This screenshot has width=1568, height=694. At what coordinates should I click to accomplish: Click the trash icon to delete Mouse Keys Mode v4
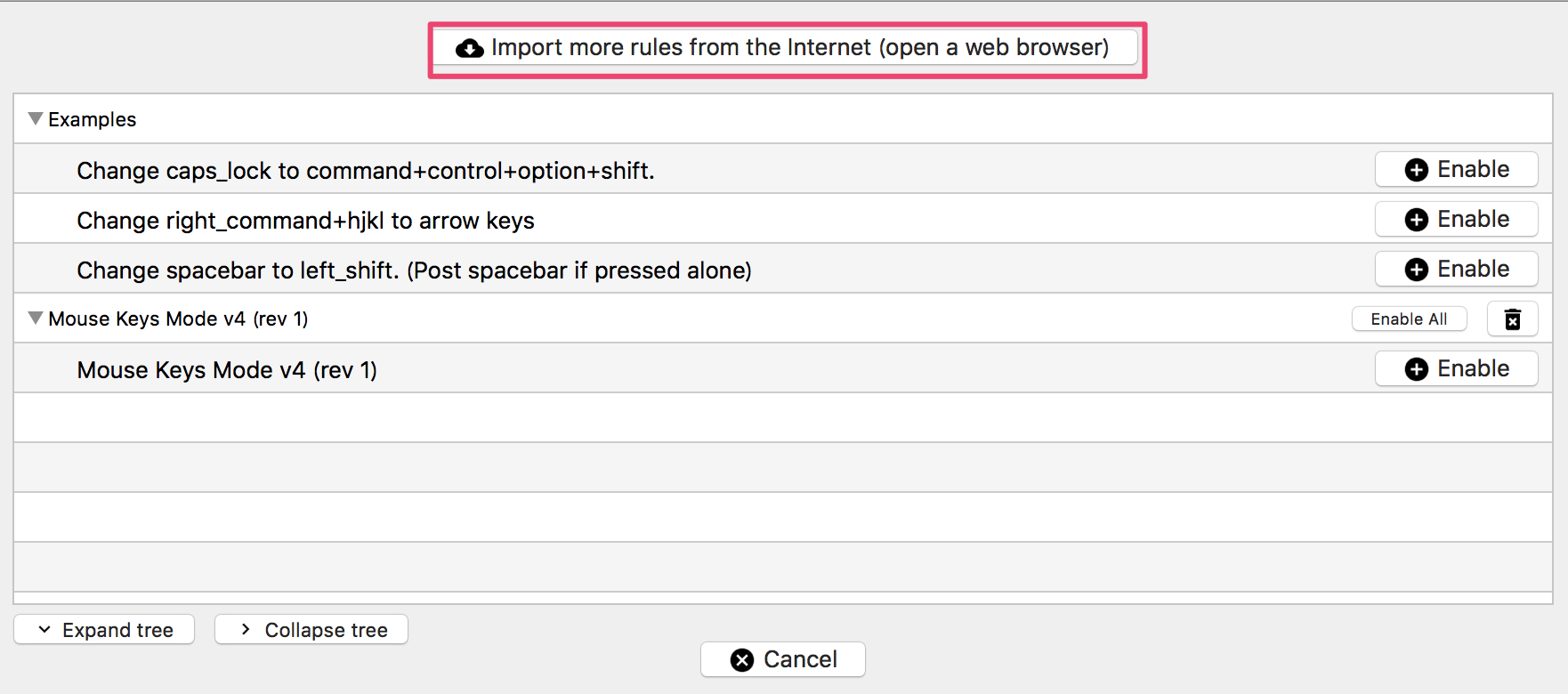(1513, 319)
